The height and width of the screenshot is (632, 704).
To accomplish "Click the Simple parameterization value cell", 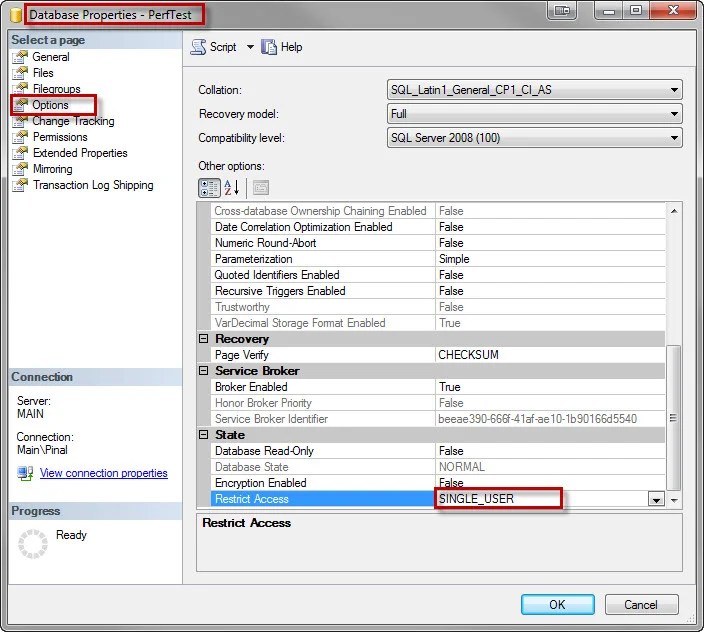I will 550,259.
